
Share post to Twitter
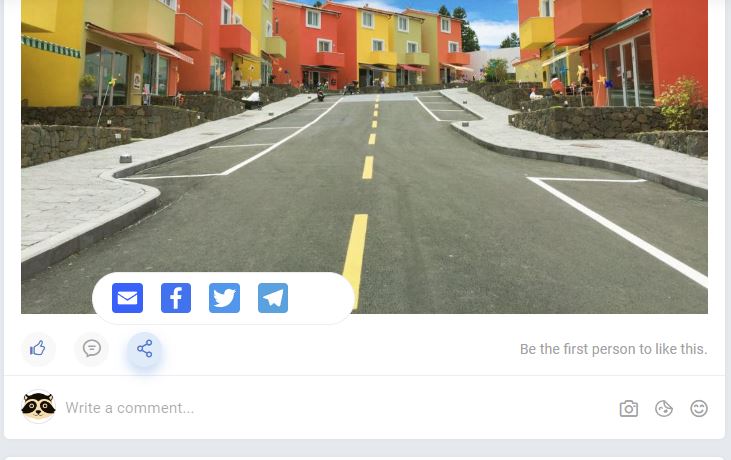[x=224, y=298]
